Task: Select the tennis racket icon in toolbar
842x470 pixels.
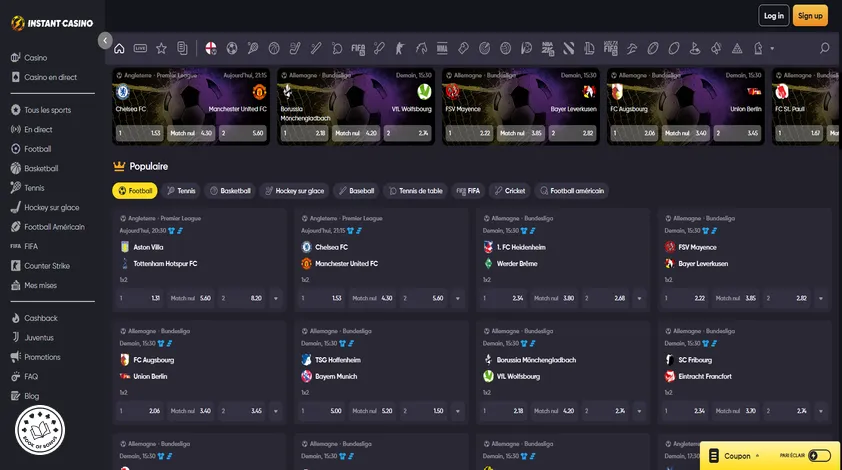Action: point(253,48)
